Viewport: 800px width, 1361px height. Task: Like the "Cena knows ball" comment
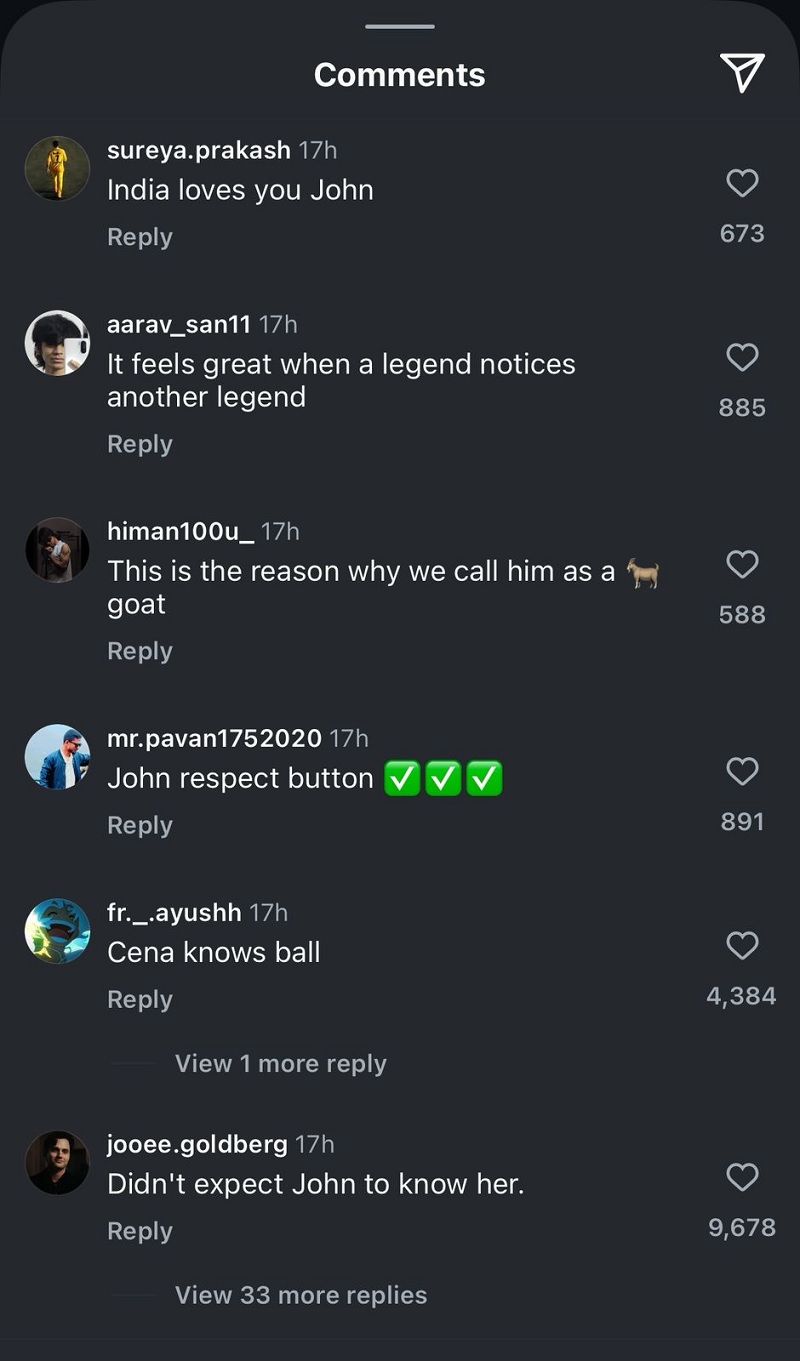742,946
